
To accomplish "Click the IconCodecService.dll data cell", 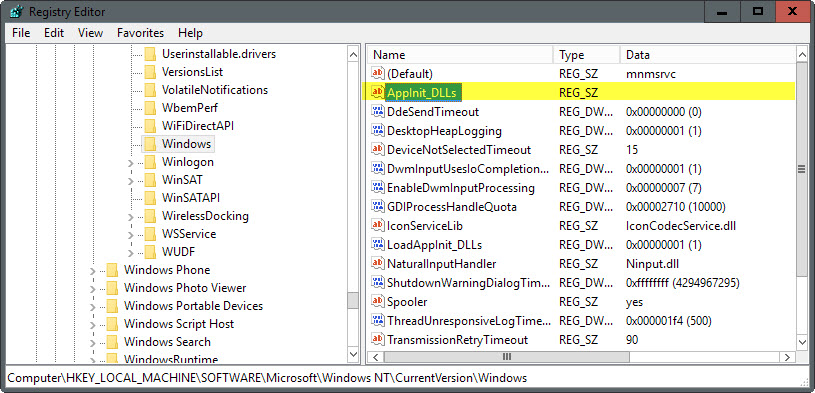I will (680, 226).
